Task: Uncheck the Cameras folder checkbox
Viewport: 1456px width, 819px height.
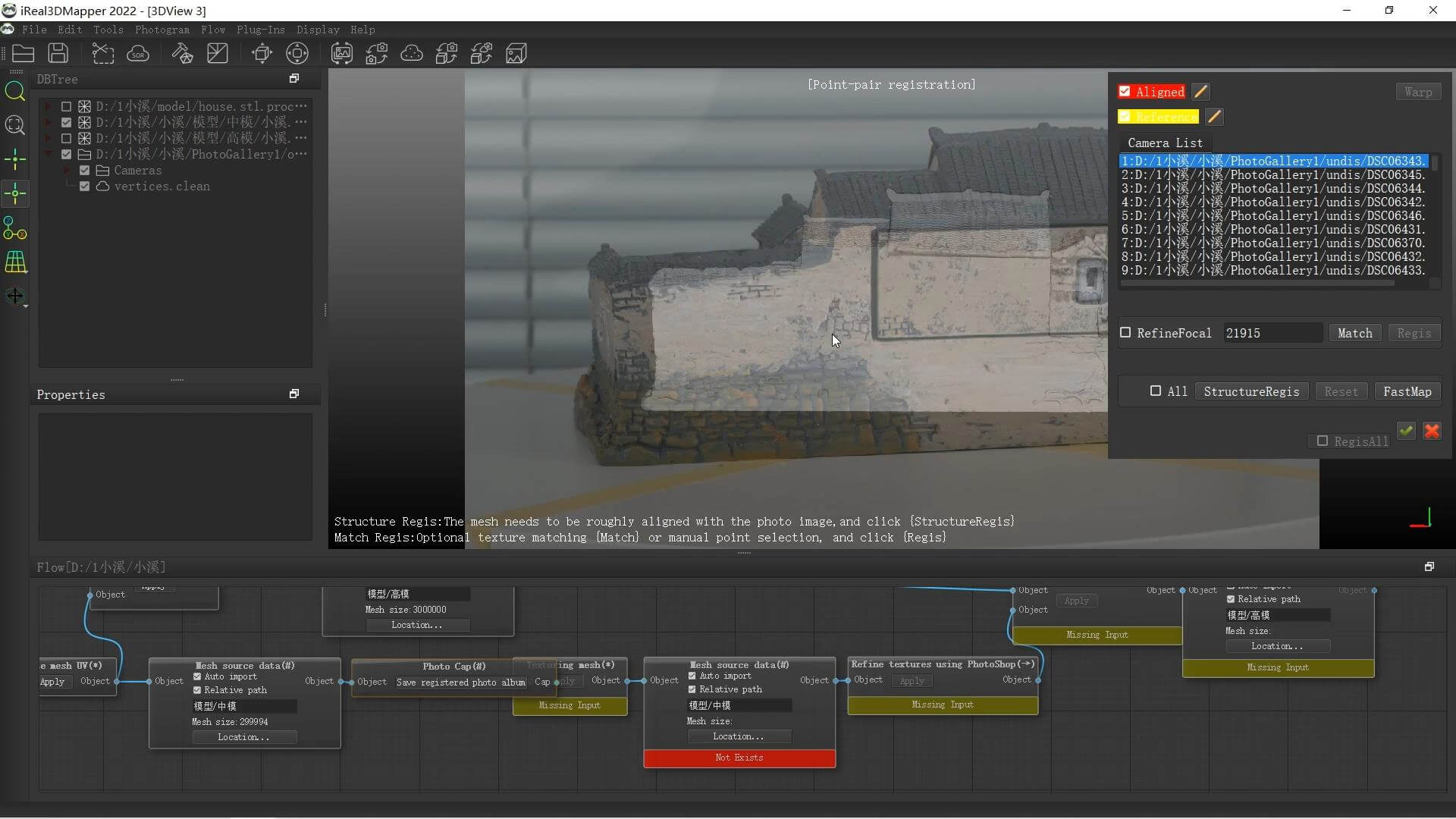Action: (x=85, y=170)
